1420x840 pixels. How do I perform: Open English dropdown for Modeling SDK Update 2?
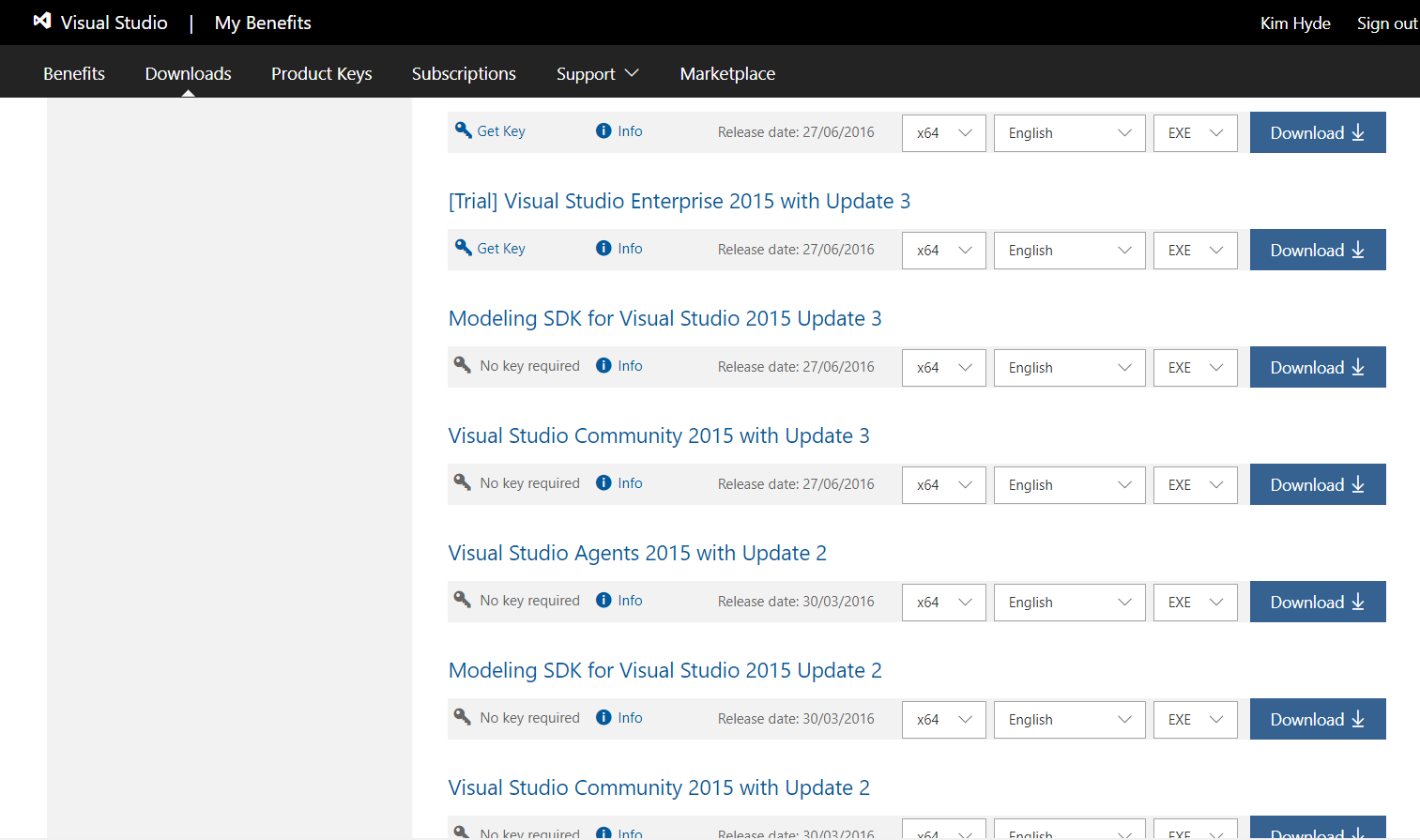1070,720
